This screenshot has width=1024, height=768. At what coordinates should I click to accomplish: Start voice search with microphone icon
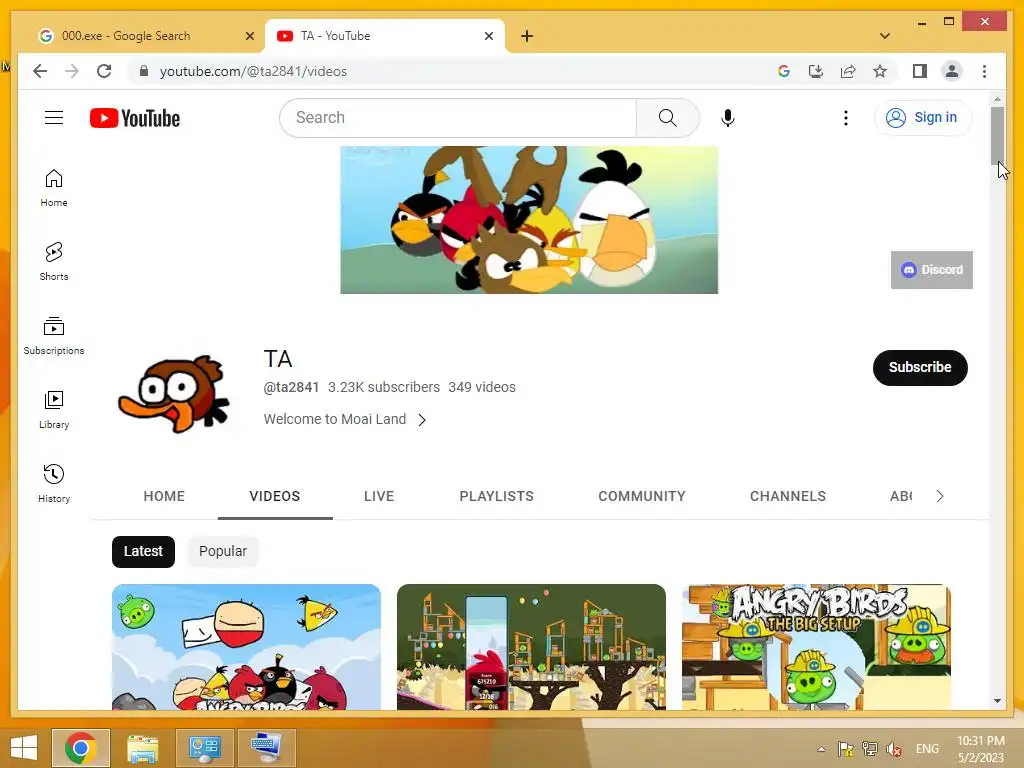coord(728,118)
